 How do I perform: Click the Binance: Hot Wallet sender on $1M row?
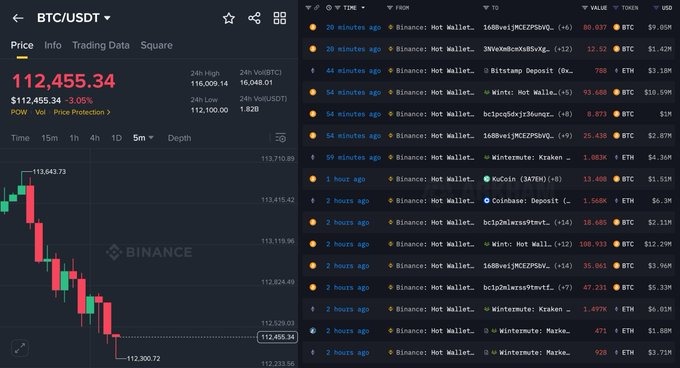pos(435,114)
